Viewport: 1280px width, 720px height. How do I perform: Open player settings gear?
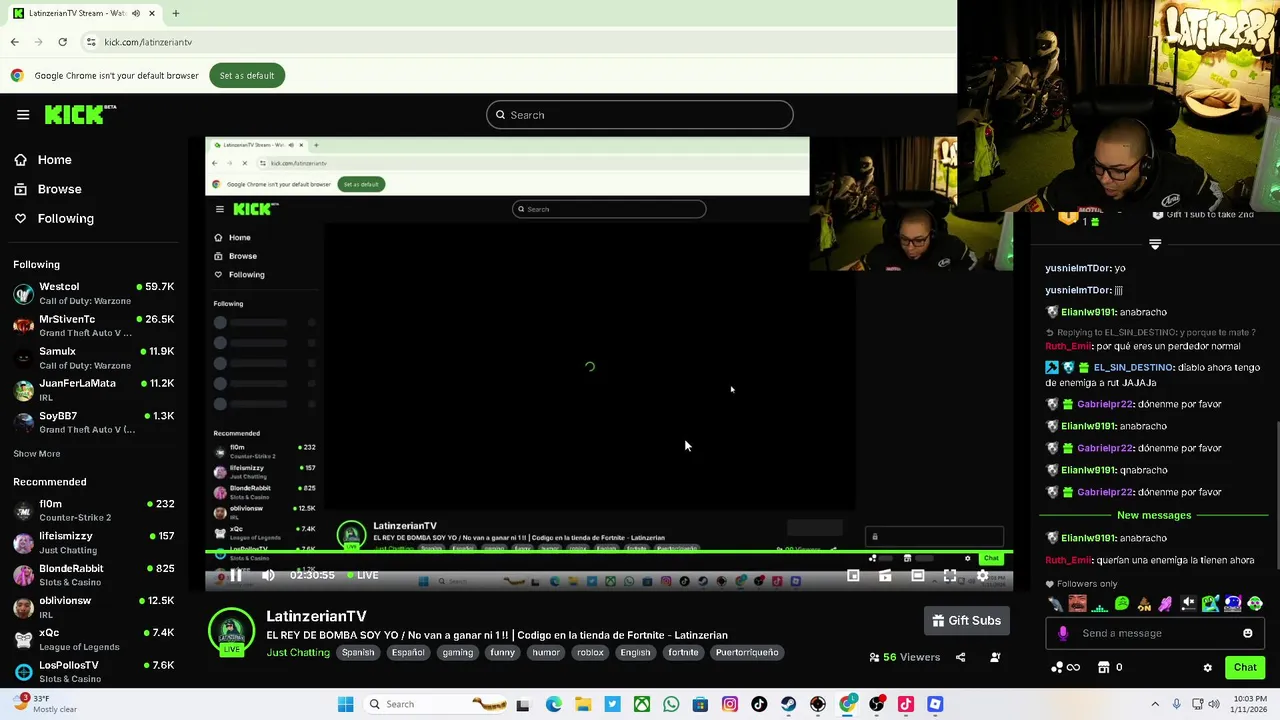982,575
